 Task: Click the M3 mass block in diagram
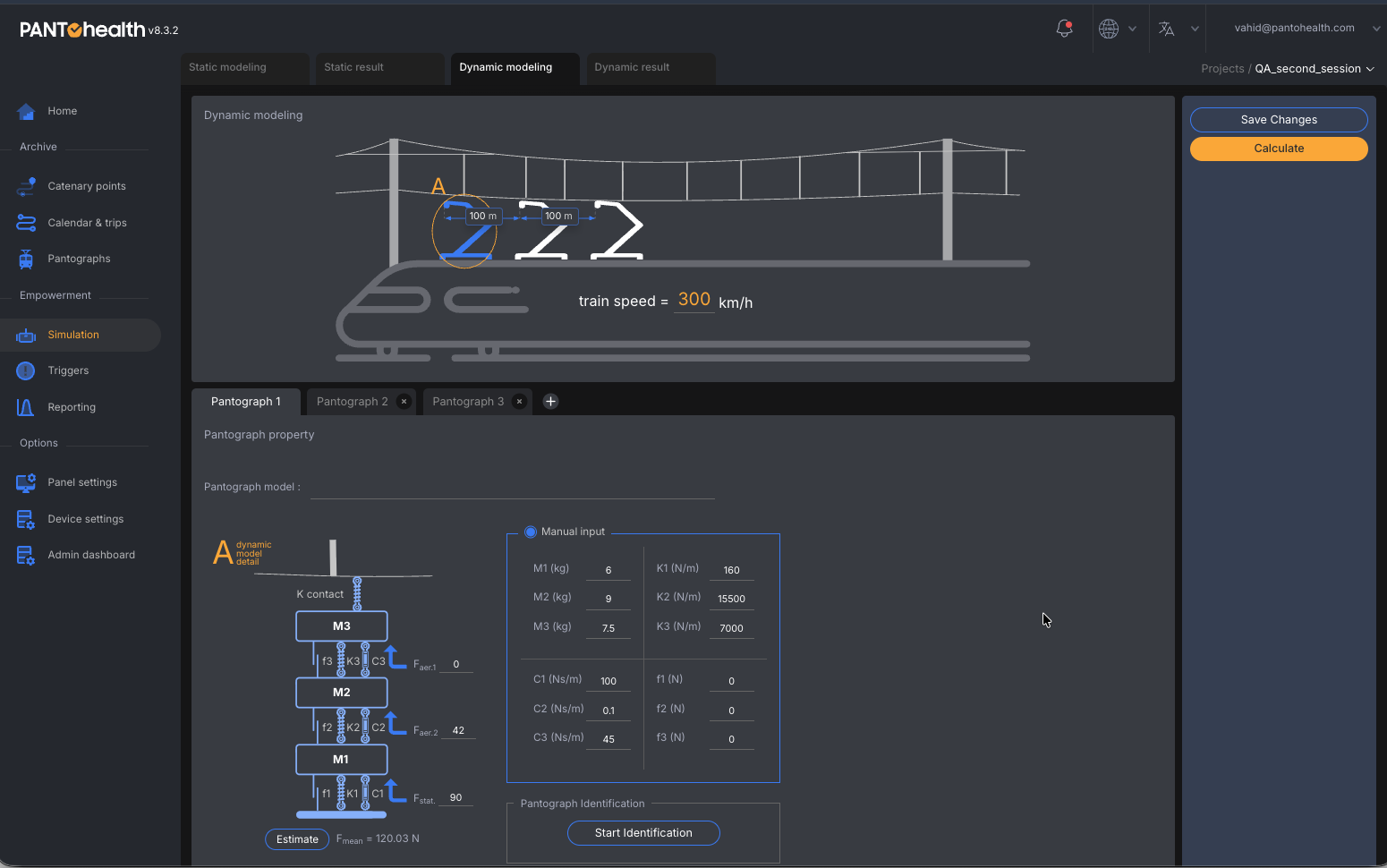[x=342, y=626]
